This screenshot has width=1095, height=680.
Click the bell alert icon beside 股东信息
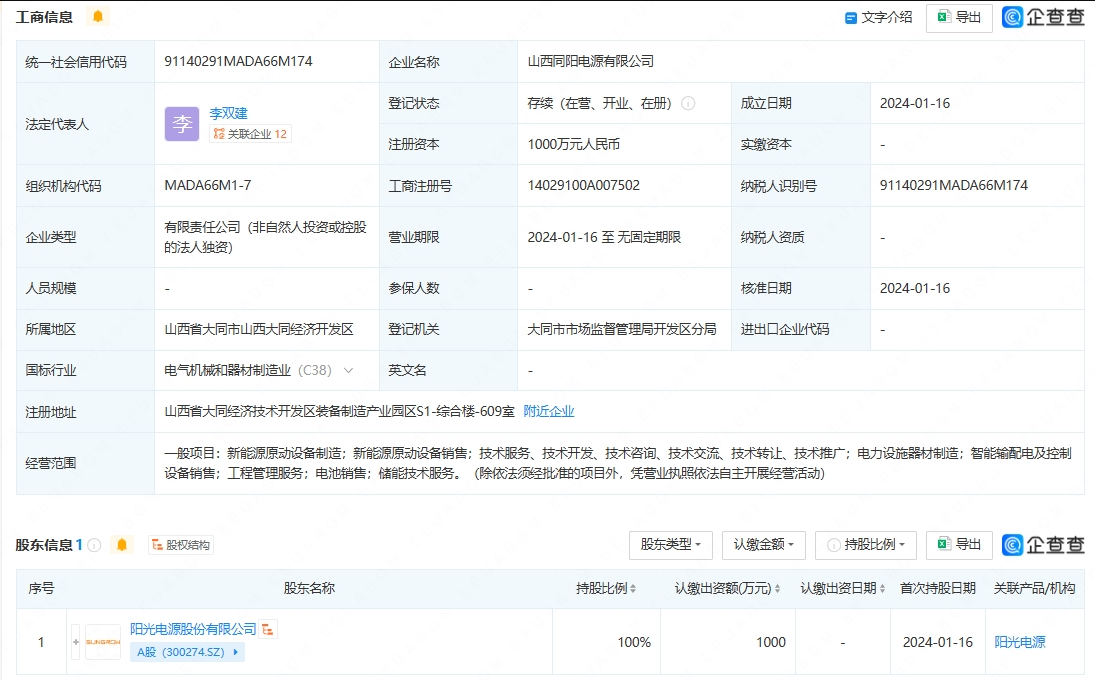coord(122,545)
